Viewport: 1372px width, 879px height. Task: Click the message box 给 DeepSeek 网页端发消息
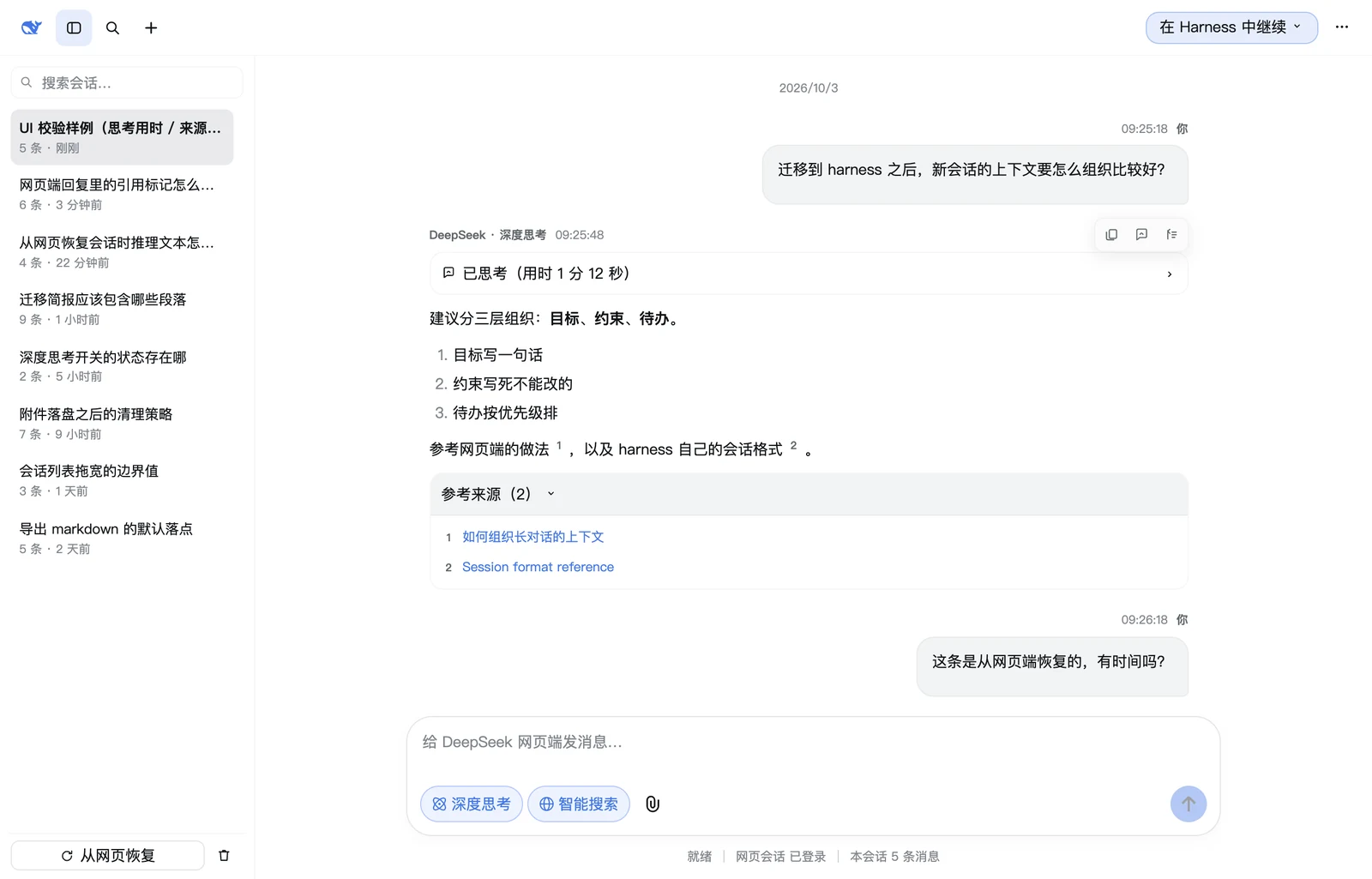[813, 743]
